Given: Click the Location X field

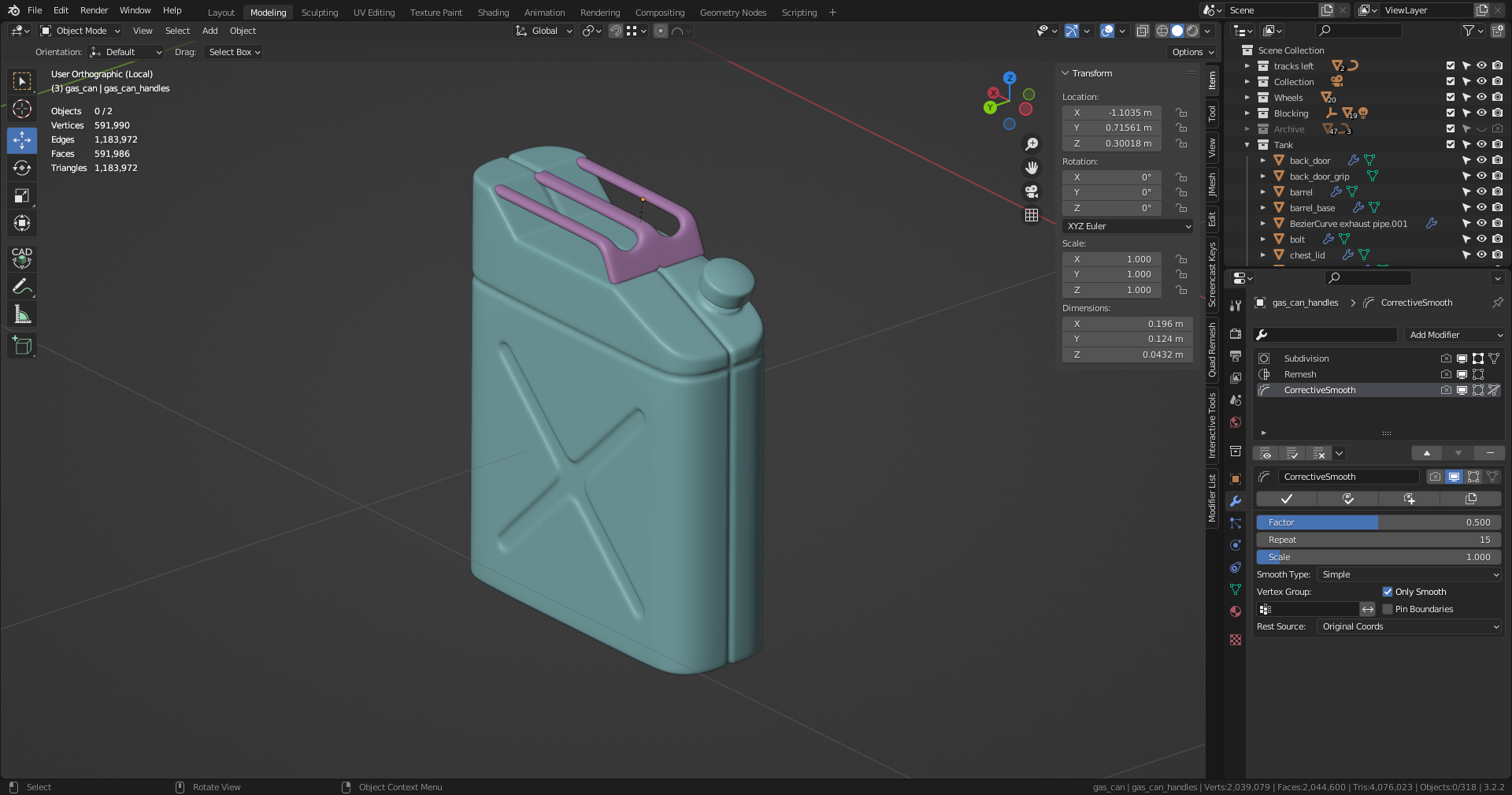Looking at the screenshot, I should pos(1112,113).
